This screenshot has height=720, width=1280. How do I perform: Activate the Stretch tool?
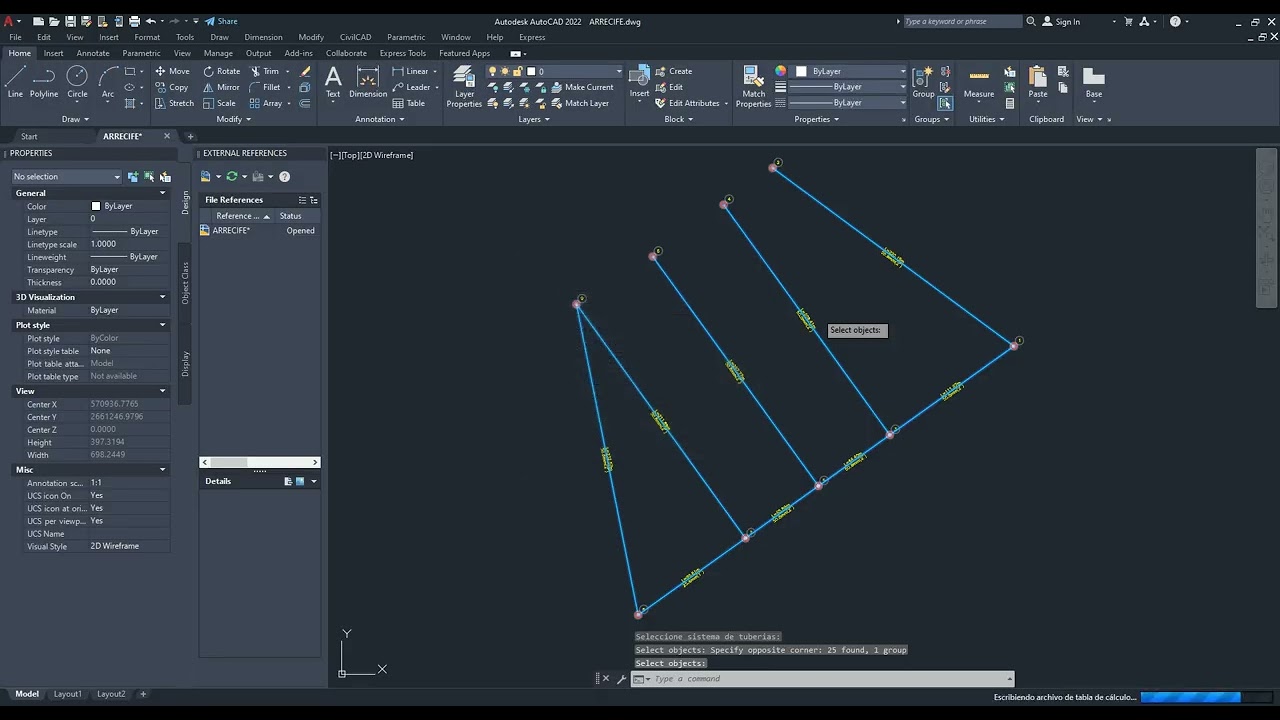point(174,103)
